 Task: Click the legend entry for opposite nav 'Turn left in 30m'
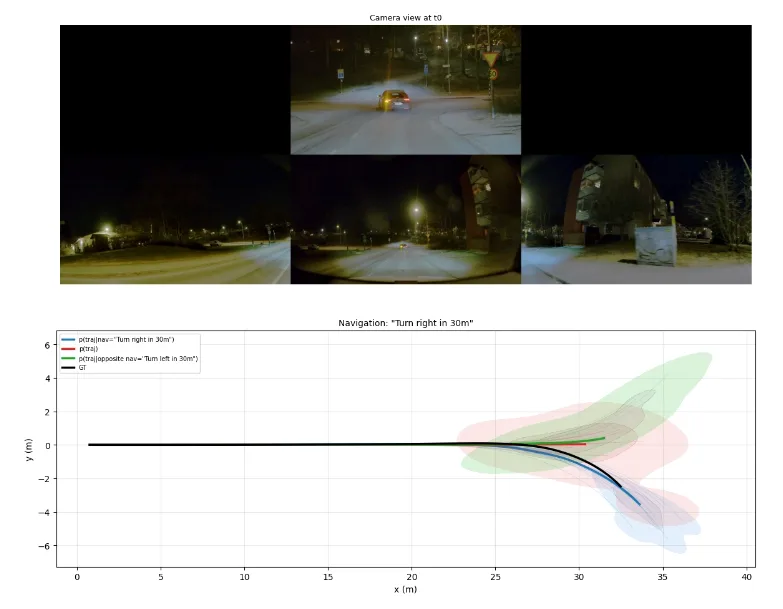[138, 358]
